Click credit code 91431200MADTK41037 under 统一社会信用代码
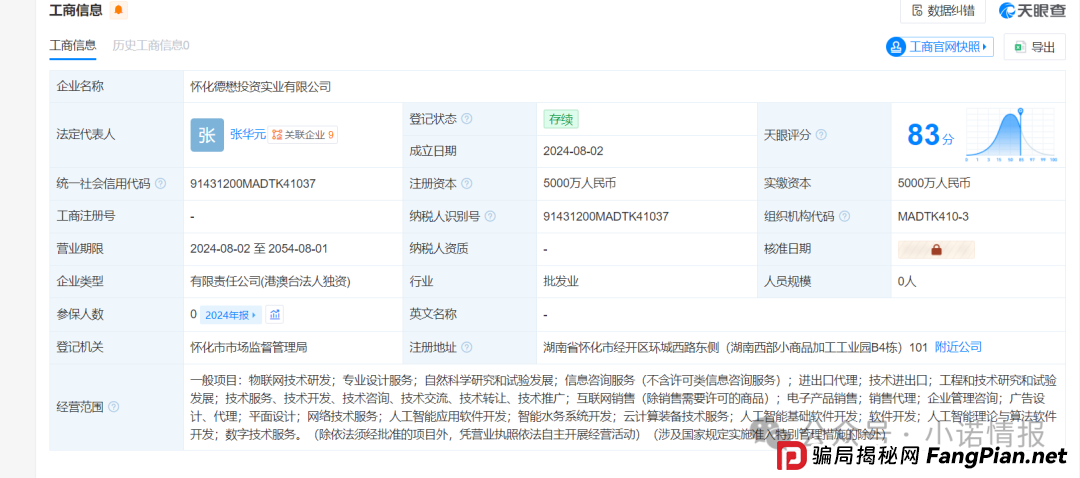 click(x=253, y=184)
